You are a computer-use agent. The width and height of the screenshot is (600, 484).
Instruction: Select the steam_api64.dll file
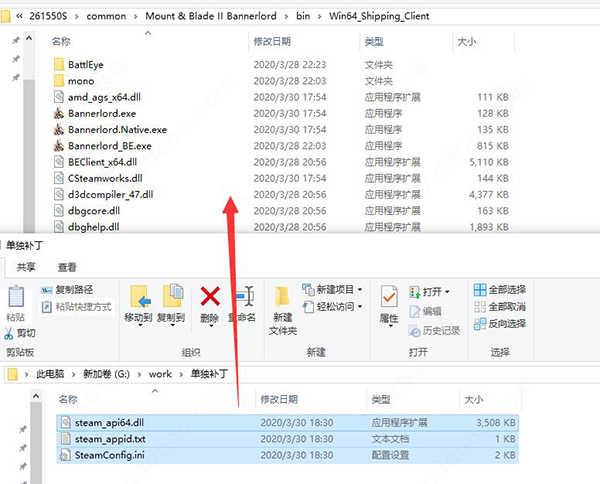[110, 422]
